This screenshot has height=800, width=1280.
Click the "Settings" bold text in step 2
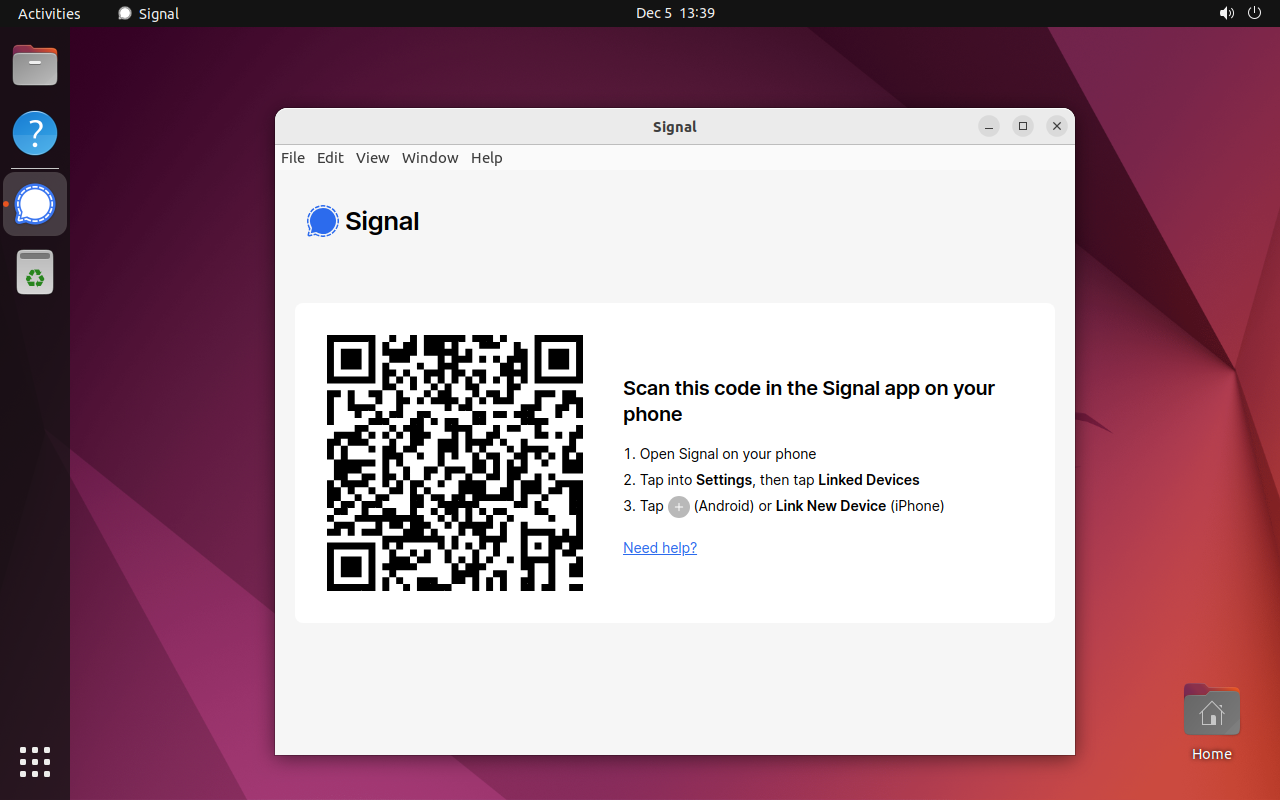click(724, 480)
